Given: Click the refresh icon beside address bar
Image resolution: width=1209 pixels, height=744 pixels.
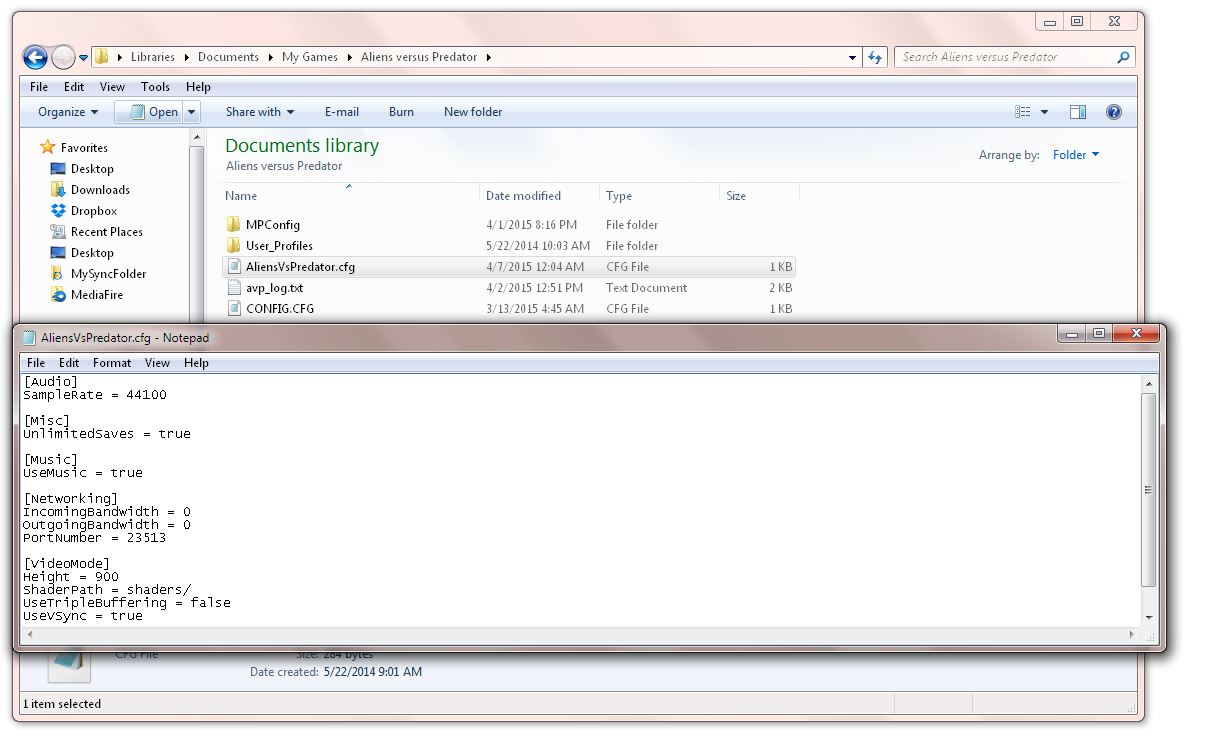Looking at the screenshot, I should point(875,57).
